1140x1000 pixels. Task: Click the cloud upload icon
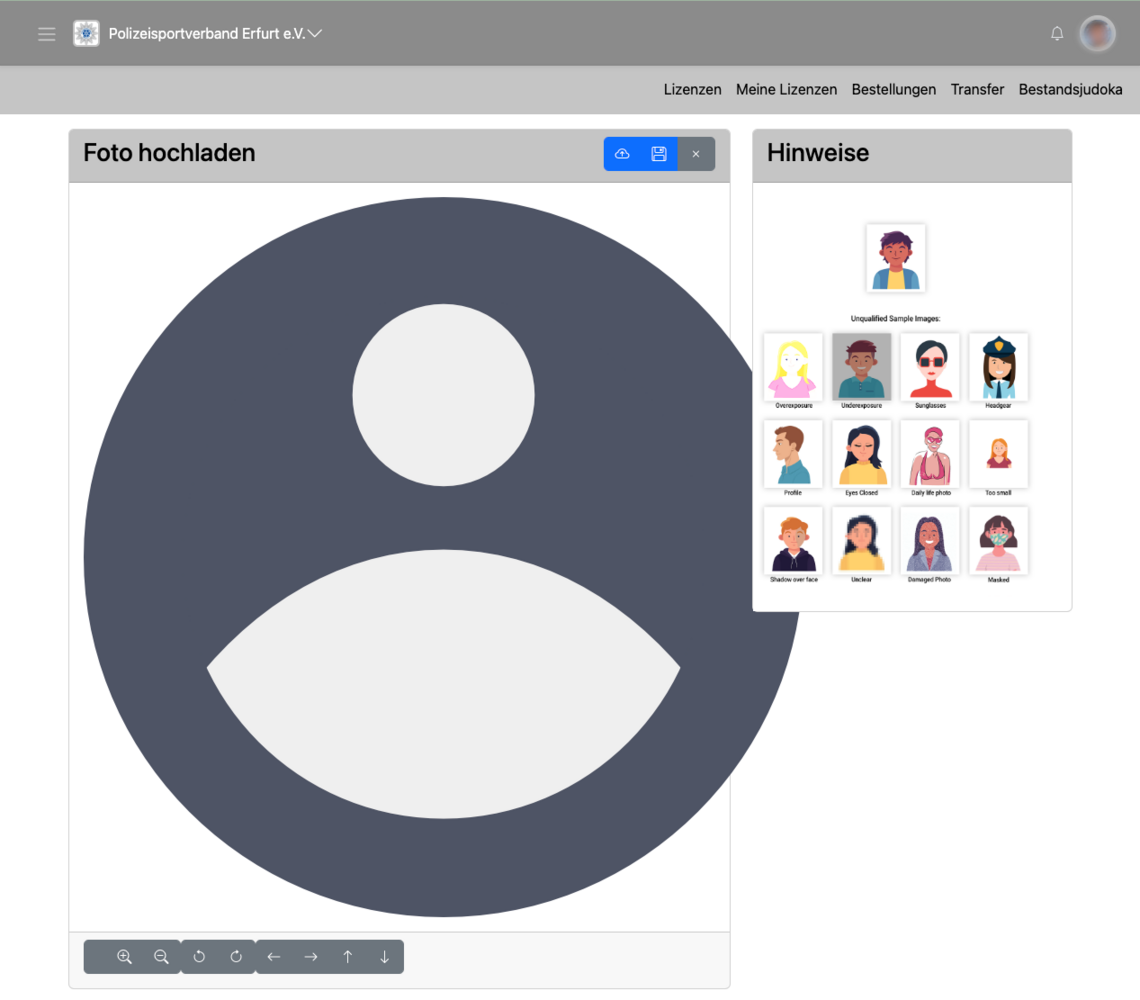(x=622, y=154)
